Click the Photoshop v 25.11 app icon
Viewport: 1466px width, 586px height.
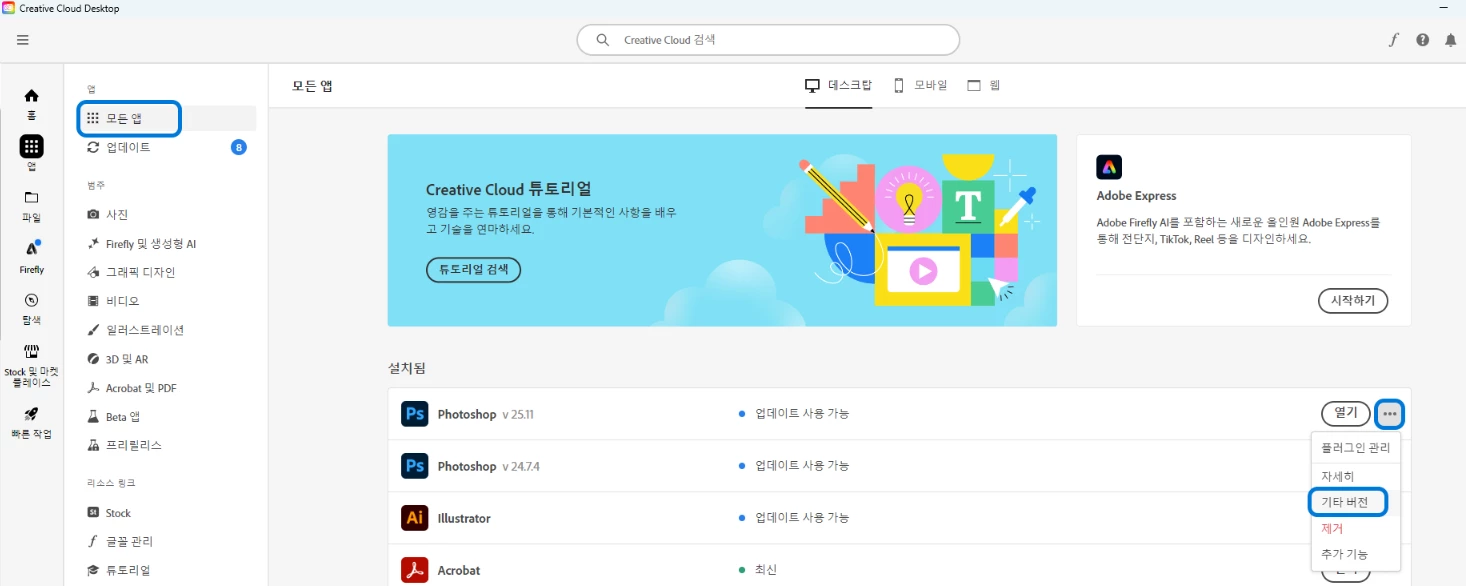(415, 414)
